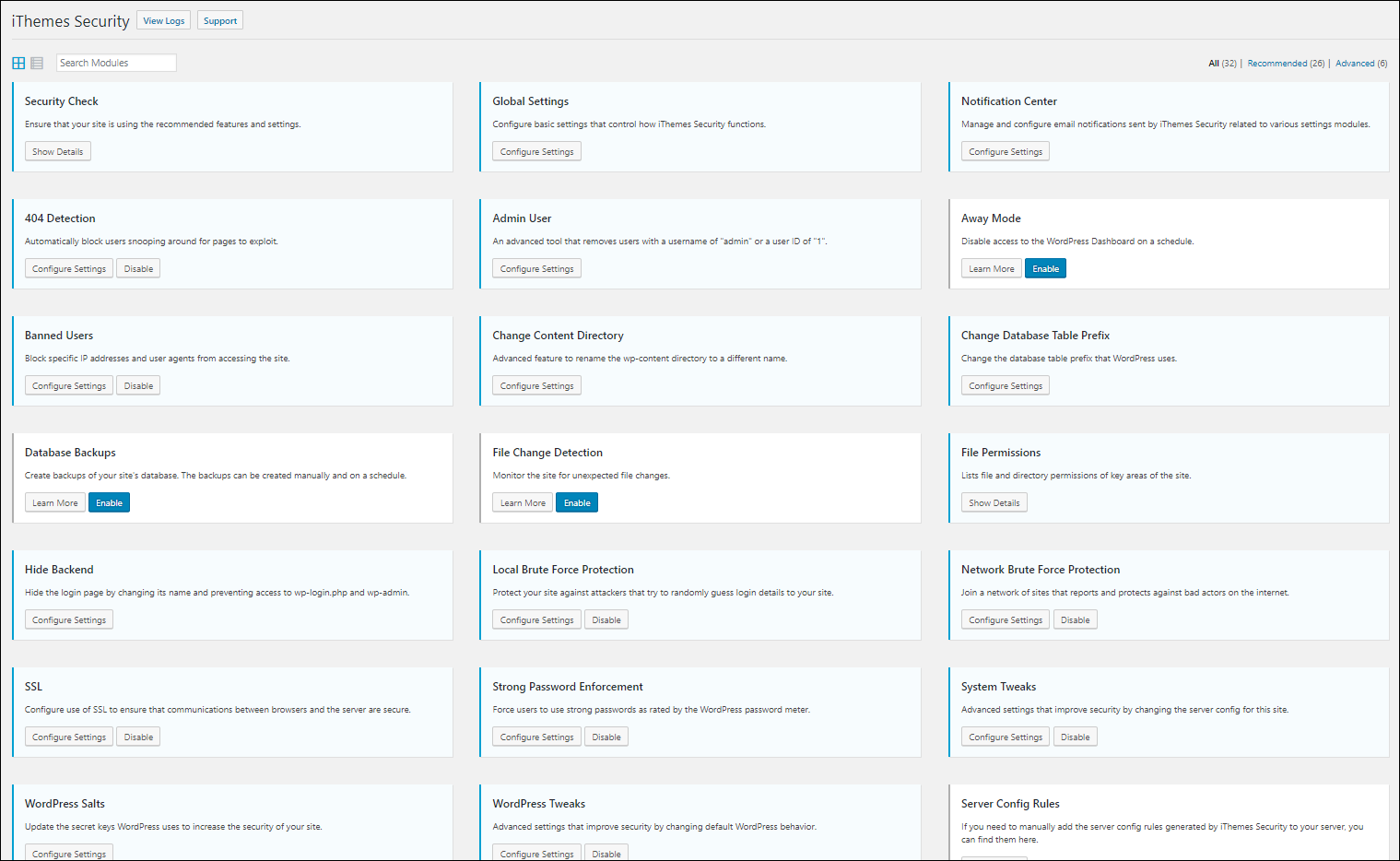Image resolution: width=1400 pixels, height=861 pixels.
Task: Configure Settings for Global Settings
Action: tap(536, 151)
